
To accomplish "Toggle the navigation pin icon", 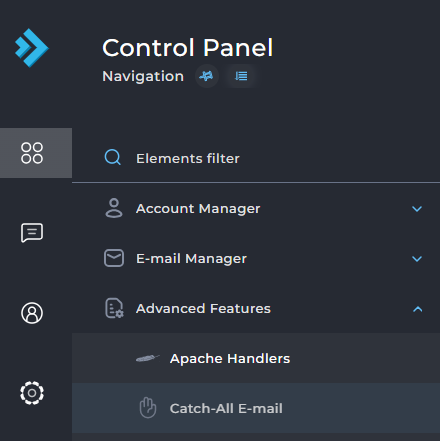I will click(x=207, y=76).
